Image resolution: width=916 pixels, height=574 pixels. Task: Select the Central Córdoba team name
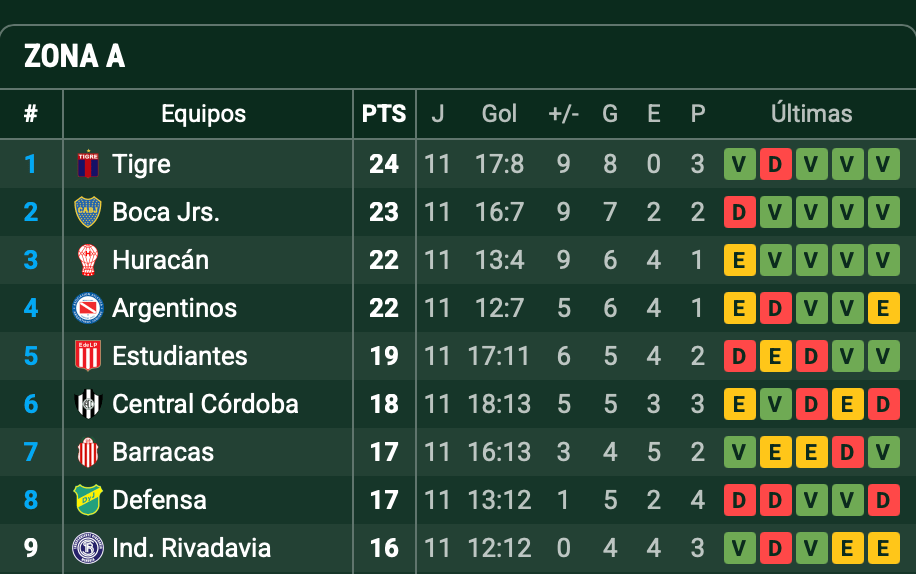[x=205, y=404]
